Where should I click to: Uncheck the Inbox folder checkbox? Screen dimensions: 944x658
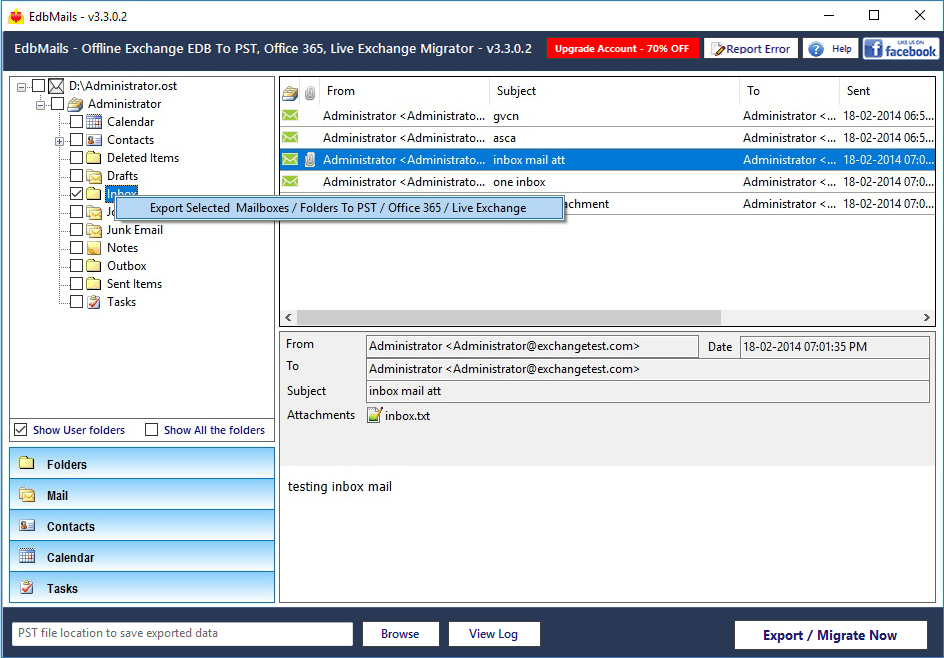(x=78, y=193)
